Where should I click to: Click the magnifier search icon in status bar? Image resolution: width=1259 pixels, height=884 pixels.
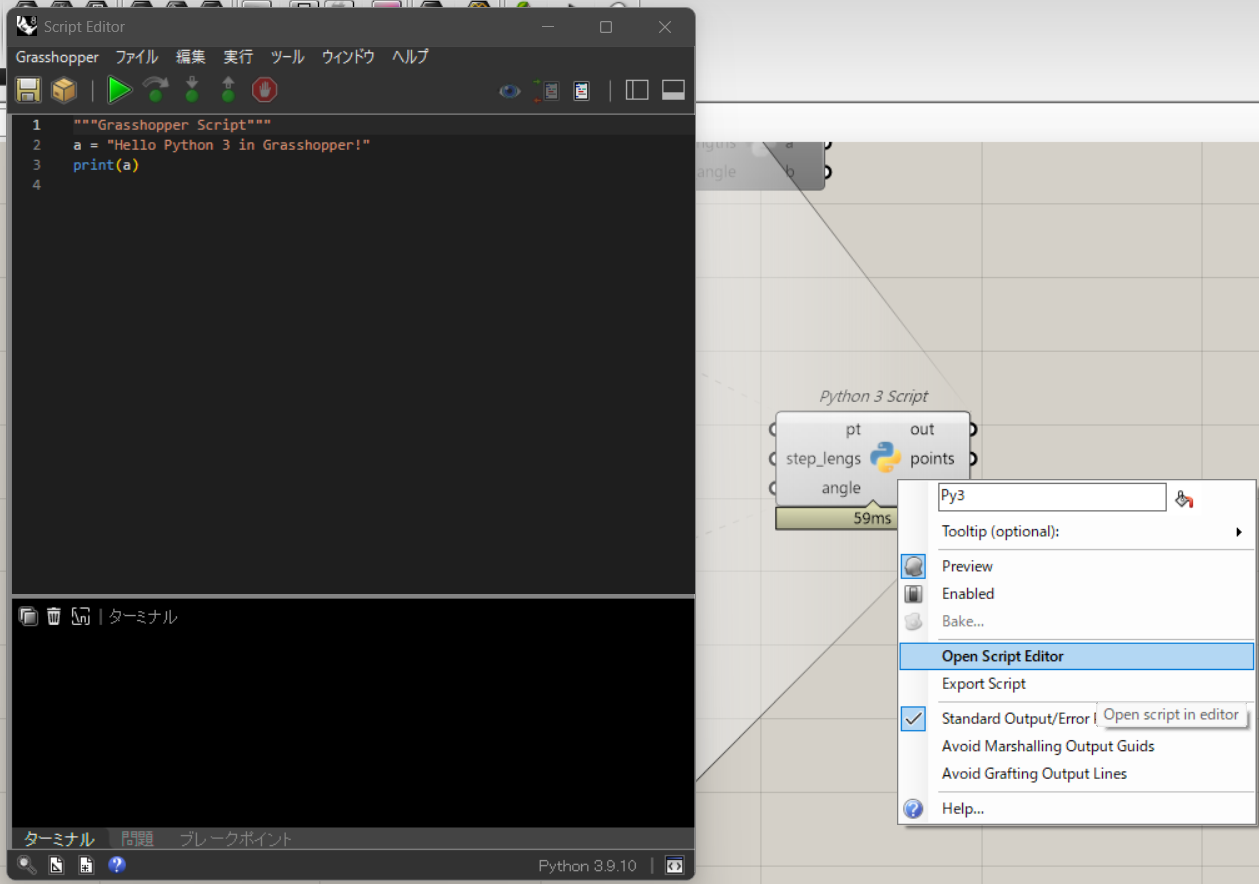point(27,865)
